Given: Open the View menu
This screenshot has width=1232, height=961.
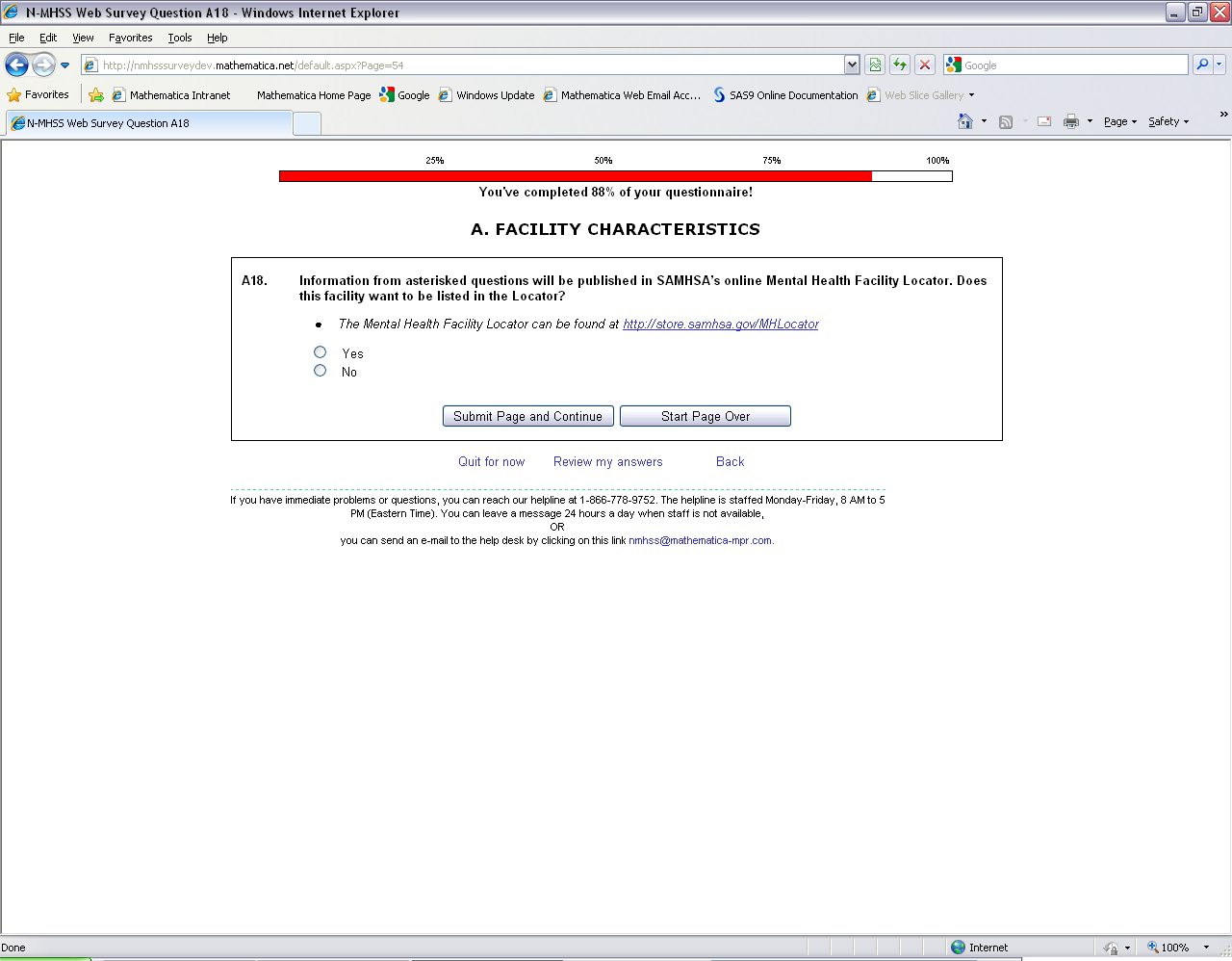Looking at the screenshot, I should (83, 38).
